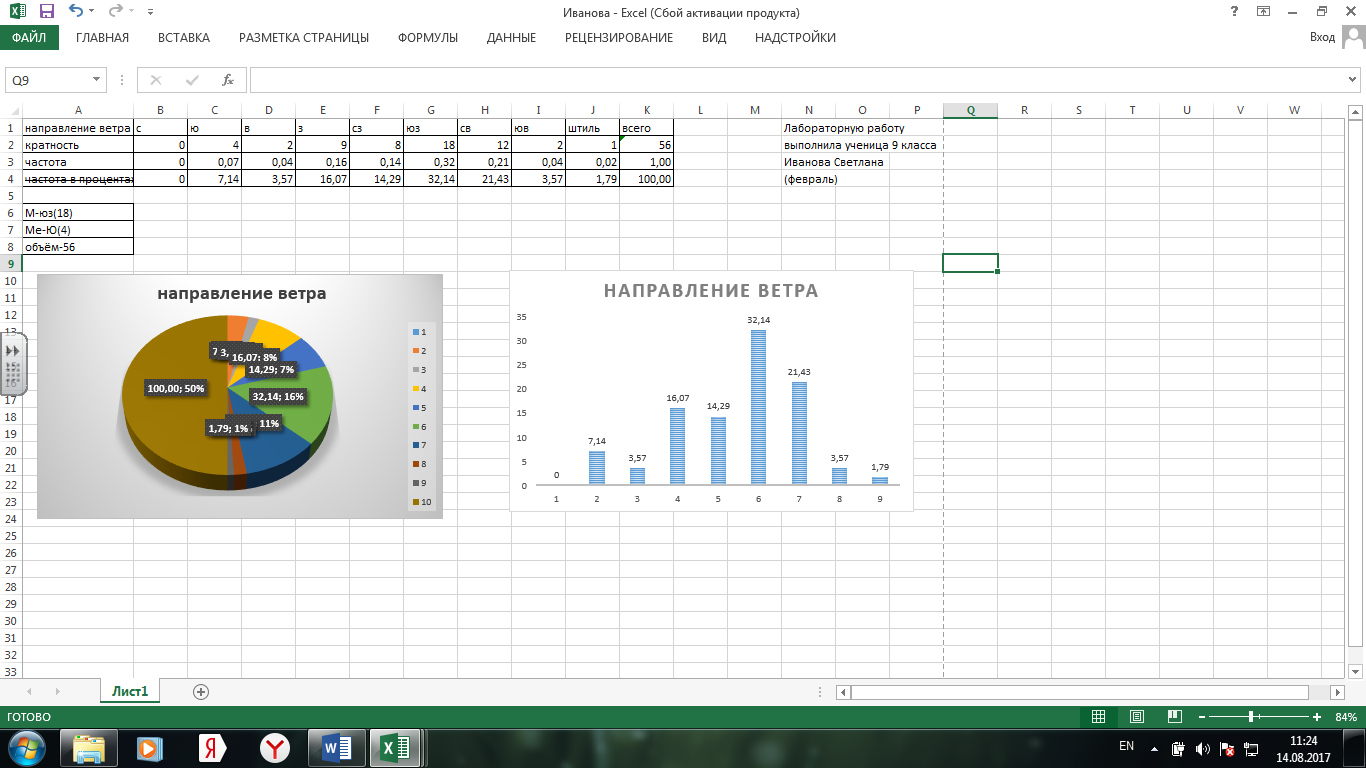
Task: Click cell 'Иванова Светлана'
Action: [x=833, y=162]
